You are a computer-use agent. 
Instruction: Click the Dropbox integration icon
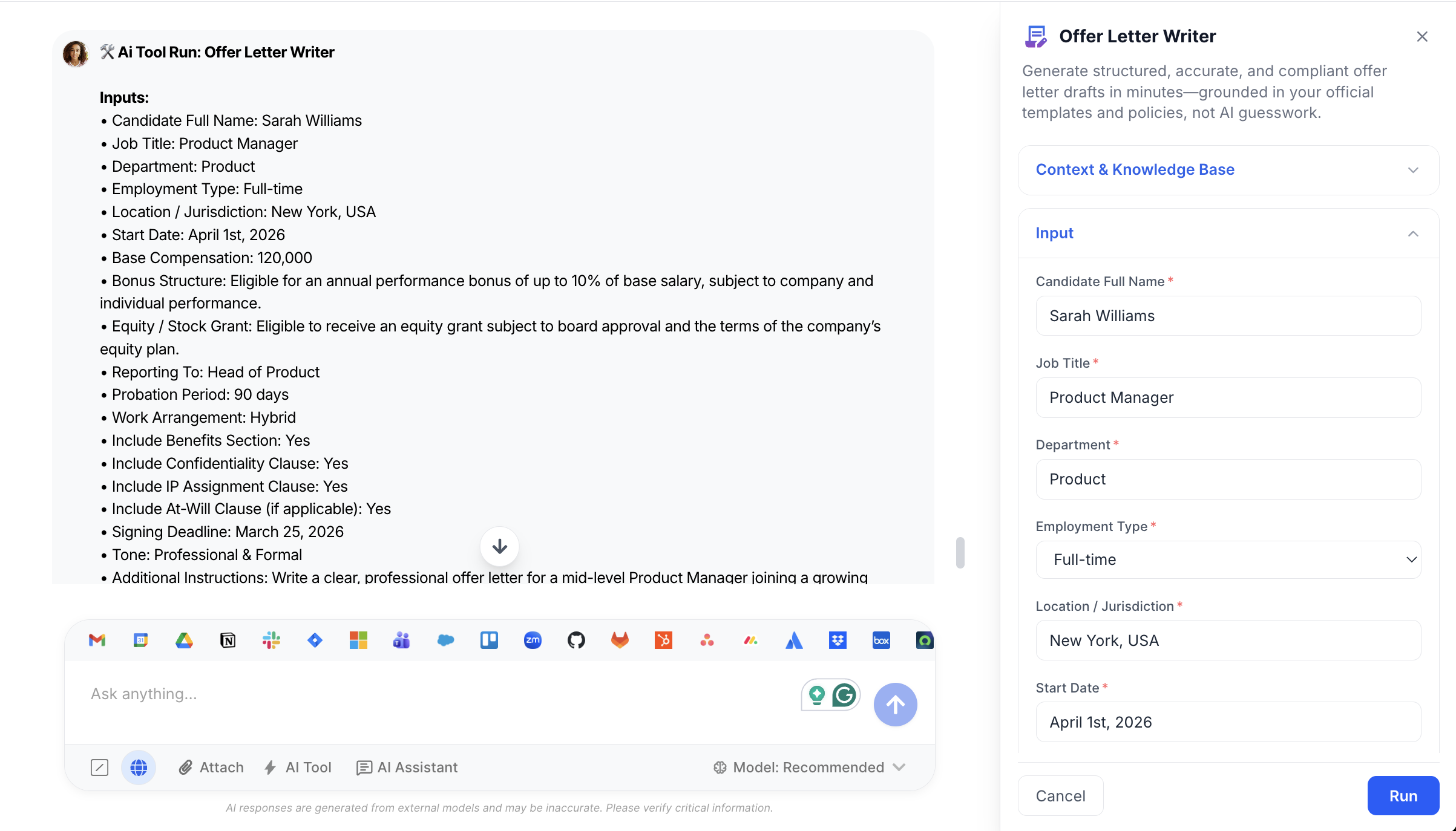point(838,640)
